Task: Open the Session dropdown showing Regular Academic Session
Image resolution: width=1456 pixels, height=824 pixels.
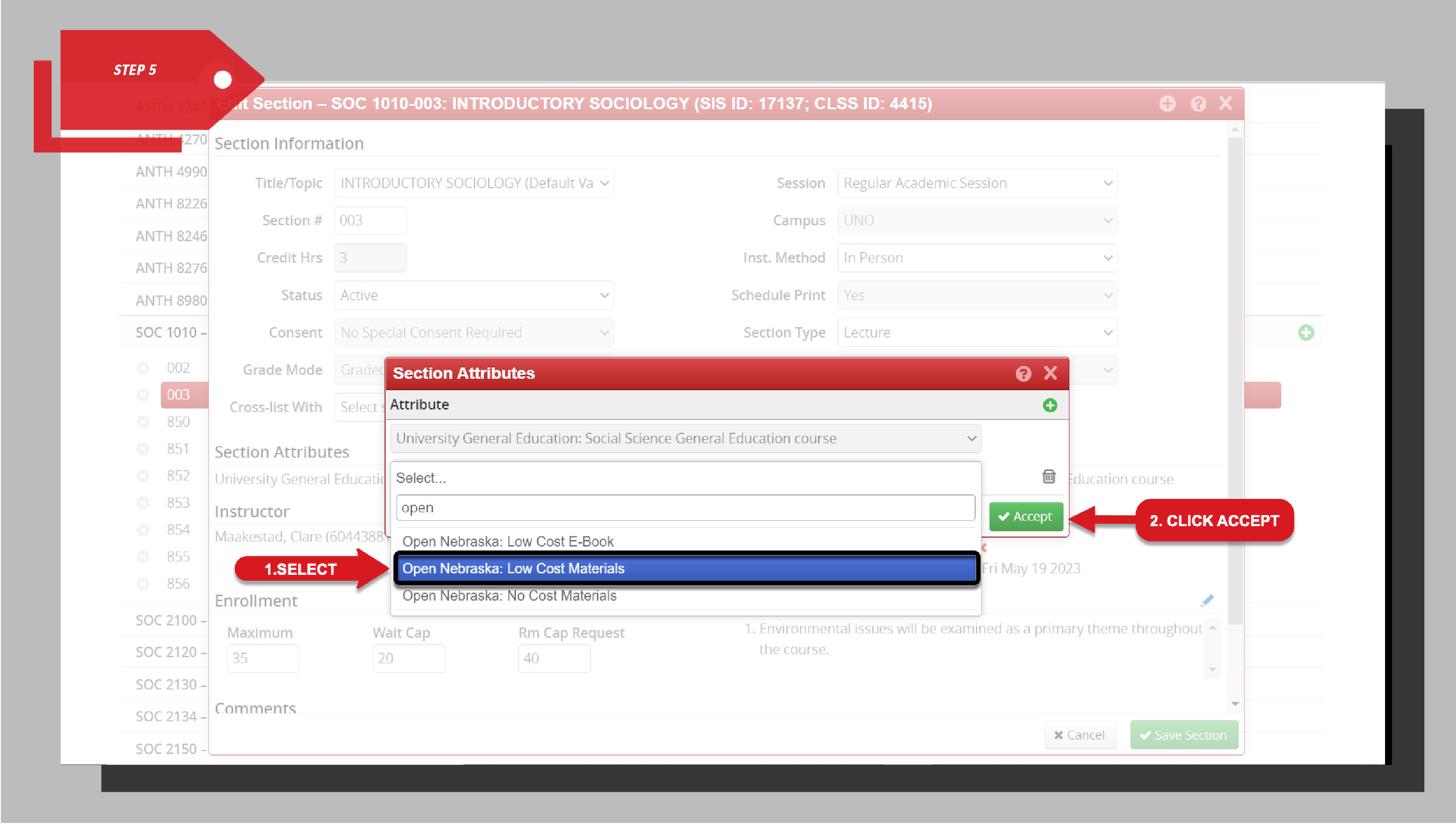Action: click(976, 183)
